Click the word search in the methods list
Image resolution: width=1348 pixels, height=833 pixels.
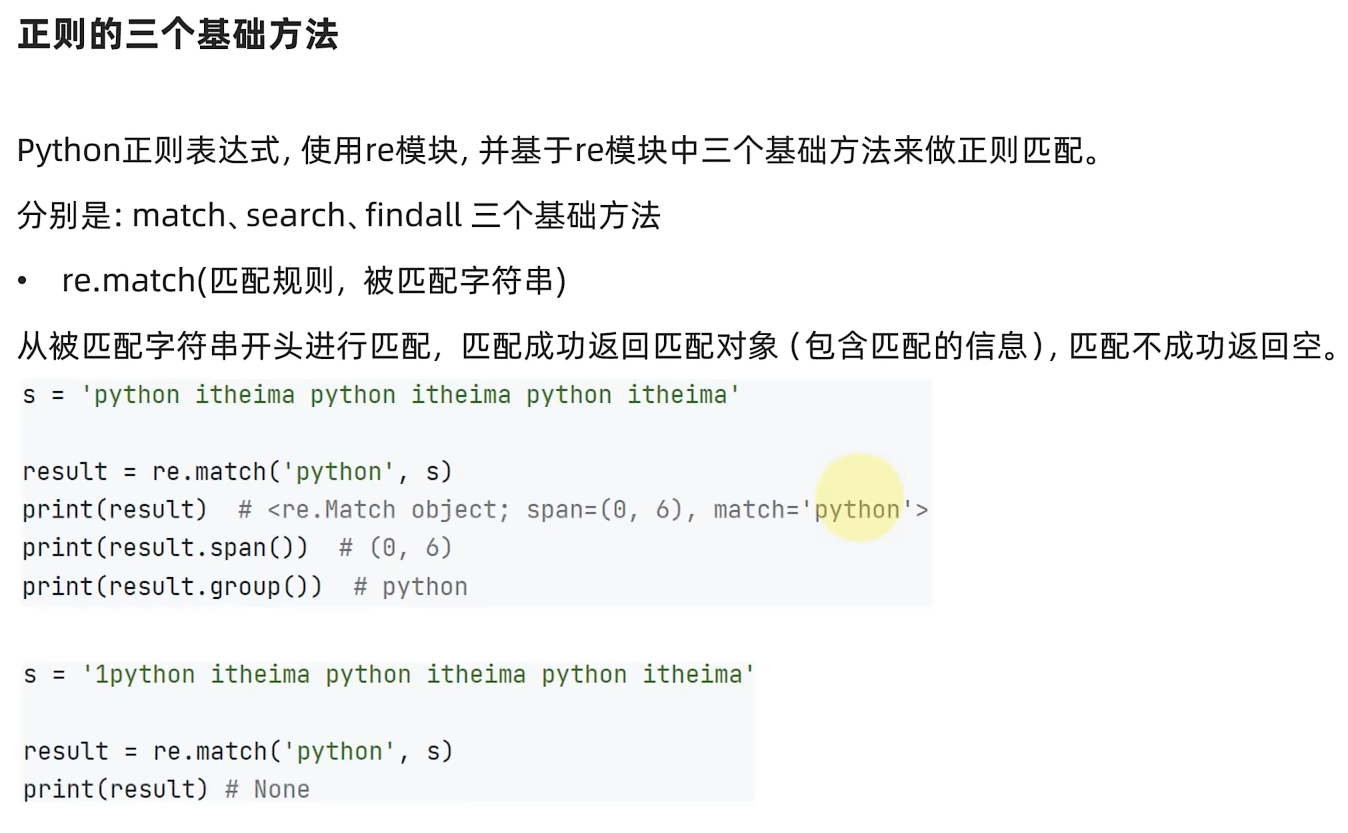pos(295,215)
